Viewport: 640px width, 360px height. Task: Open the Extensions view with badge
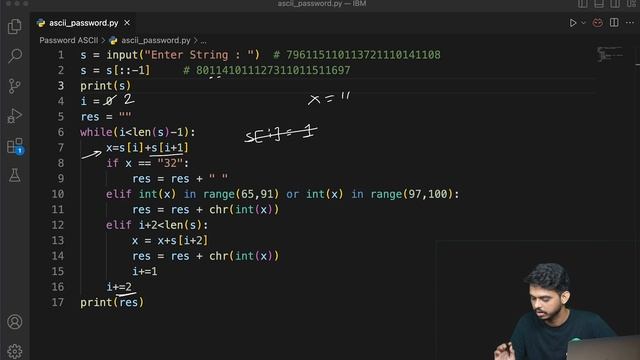coord(16,146)
